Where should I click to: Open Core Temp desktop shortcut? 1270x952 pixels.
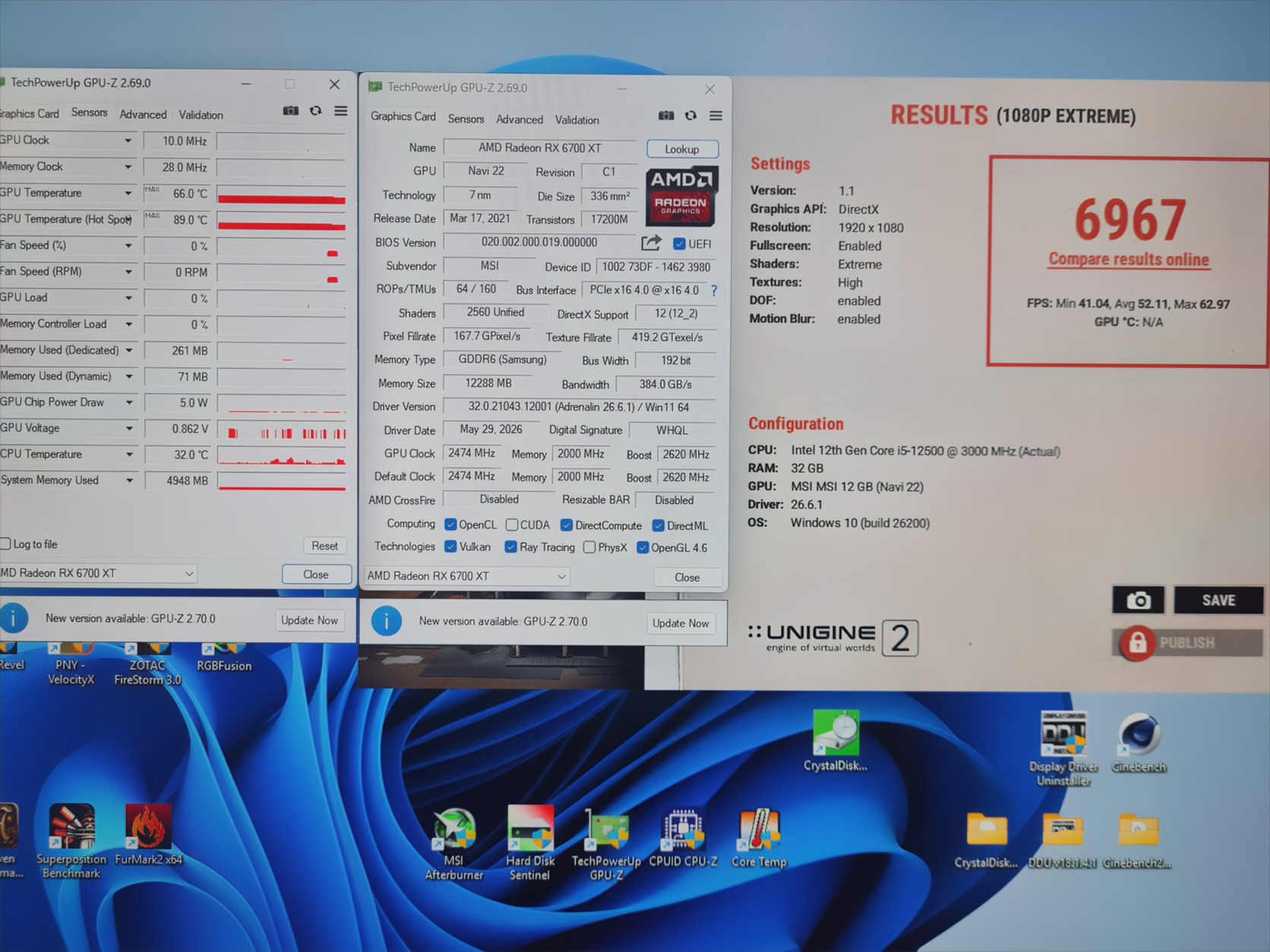759,838
